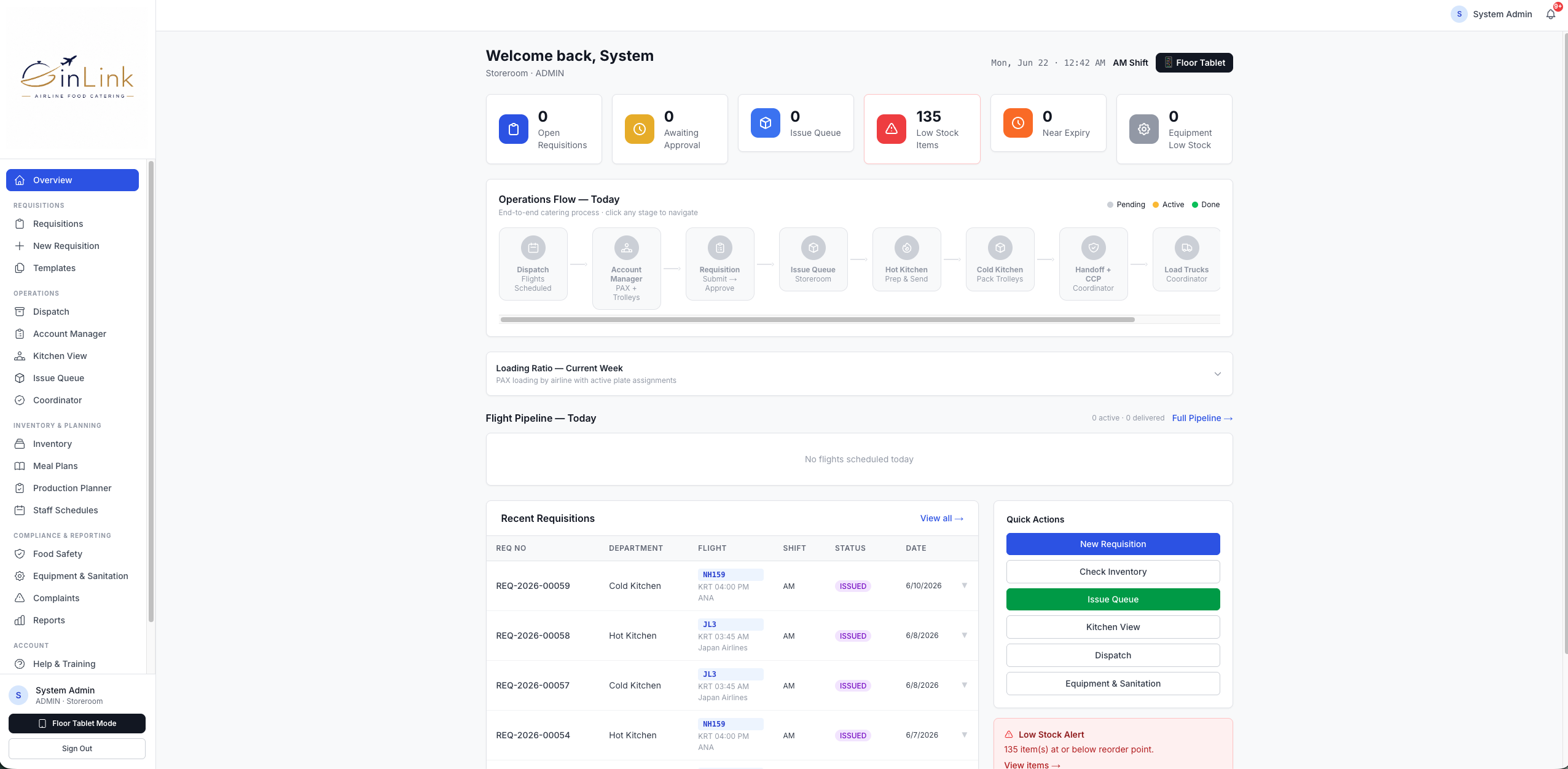Expand row REQ-2026-00058 details arrow
The height and width of the screenshot is (769, 1568).
[x=964, y=636]
